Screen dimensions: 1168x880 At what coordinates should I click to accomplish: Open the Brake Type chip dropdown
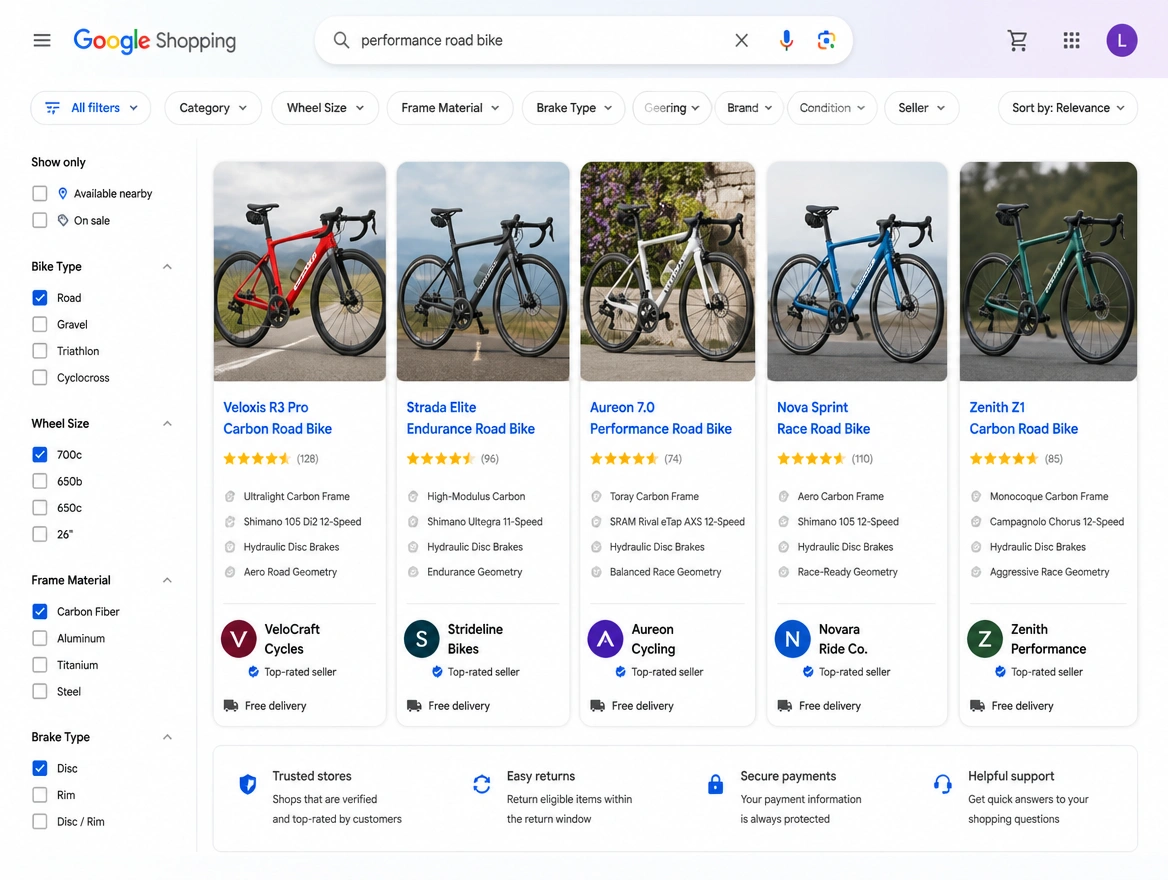[x=574, y=108]
